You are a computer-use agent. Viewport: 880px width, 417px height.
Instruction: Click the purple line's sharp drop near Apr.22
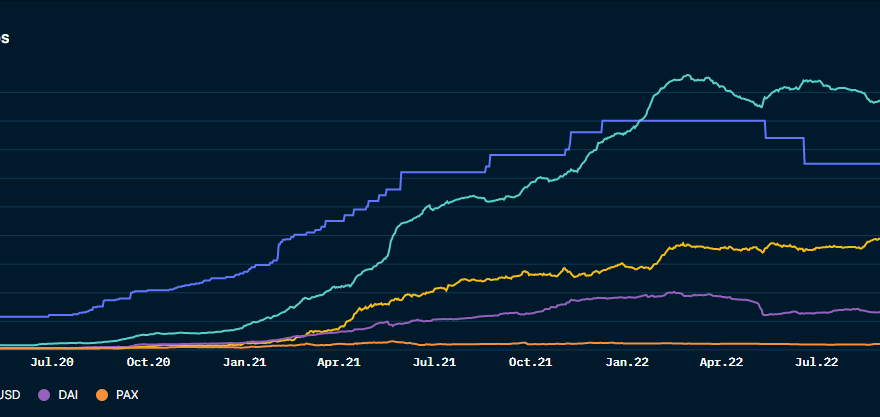pyautogui.click(x=761, y=307)
